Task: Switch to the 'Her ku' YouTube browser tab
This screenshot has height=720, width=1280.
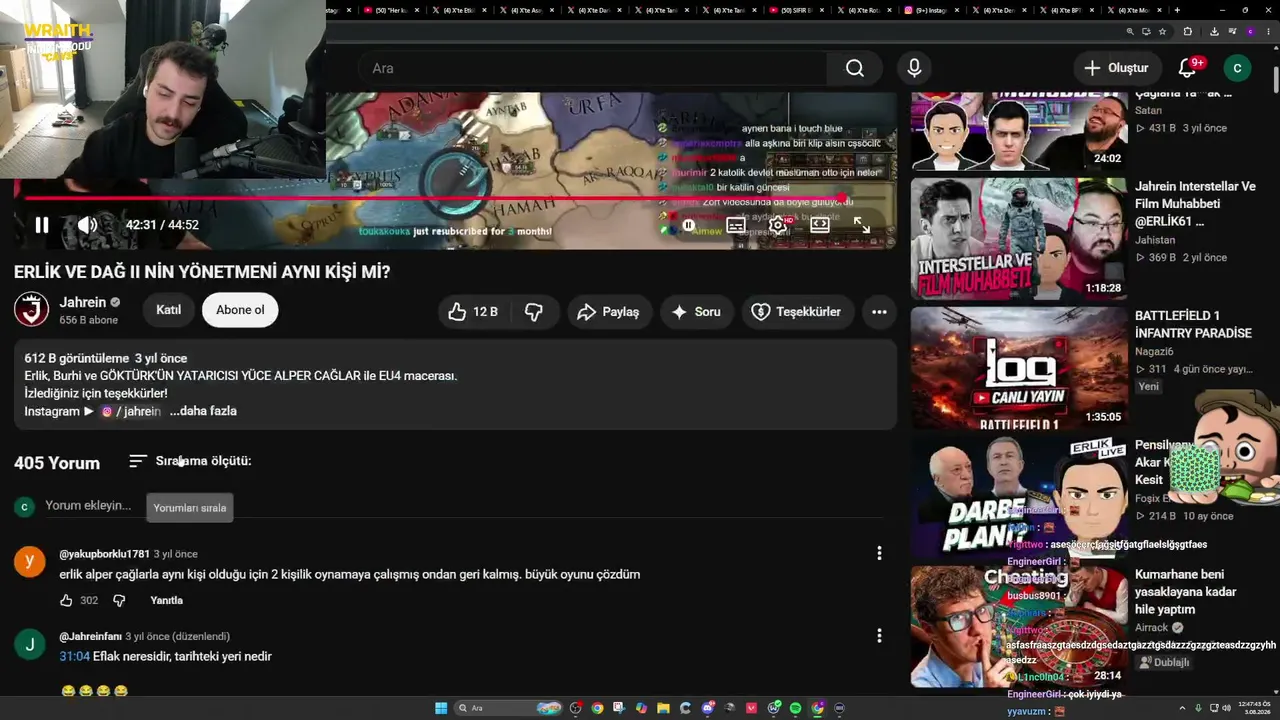Action: [390, 10]
